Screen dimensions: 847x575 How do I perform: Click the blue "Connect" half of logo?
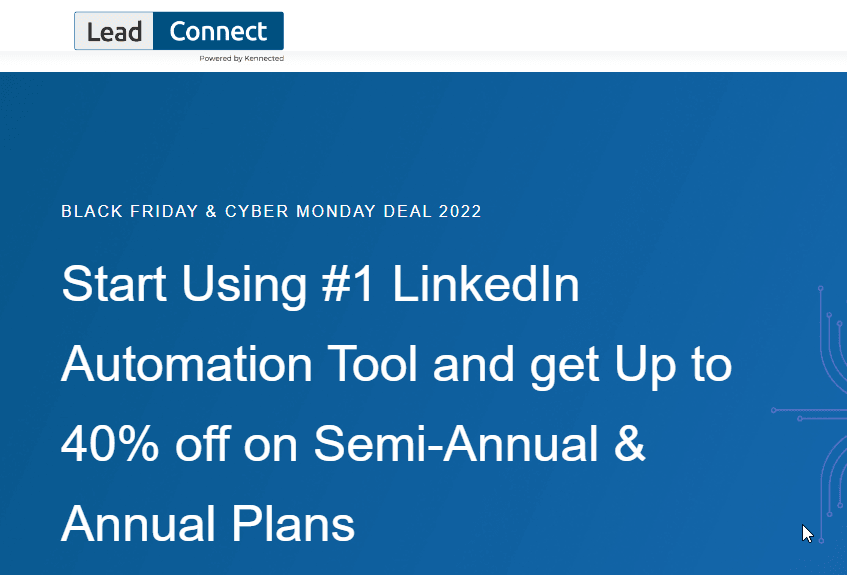click(219, 31)
